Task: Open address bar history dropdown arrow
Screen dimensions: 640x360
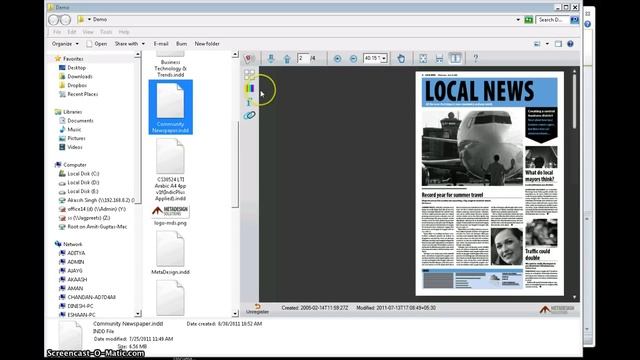Action: click(518, 20)
